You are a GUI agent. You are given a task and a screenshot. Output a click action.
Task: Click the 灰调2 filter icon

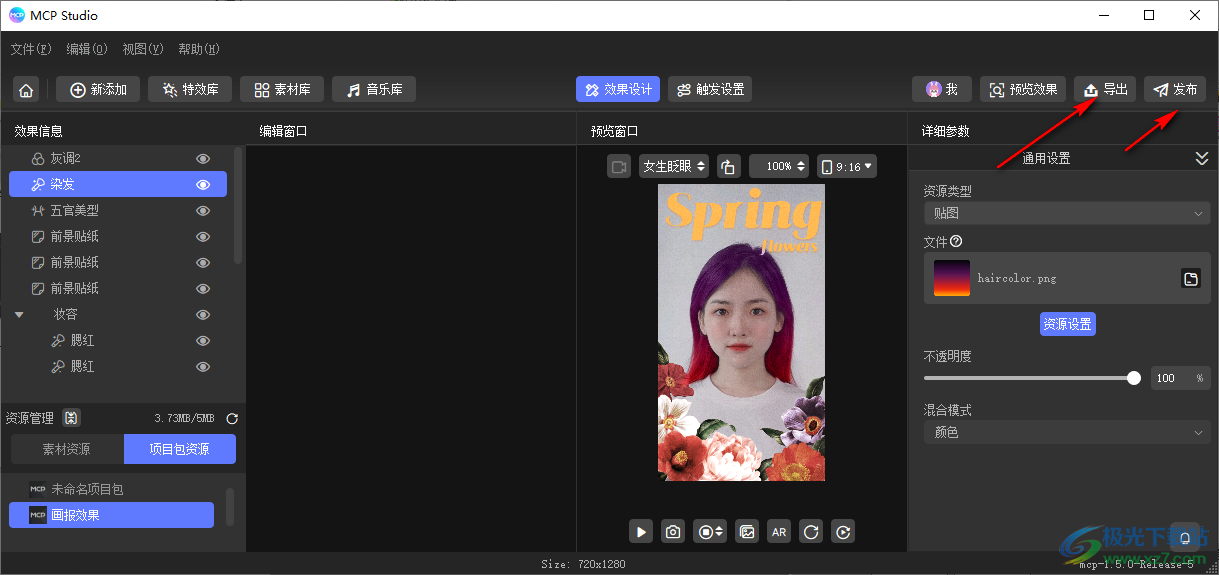coord(38,159)
